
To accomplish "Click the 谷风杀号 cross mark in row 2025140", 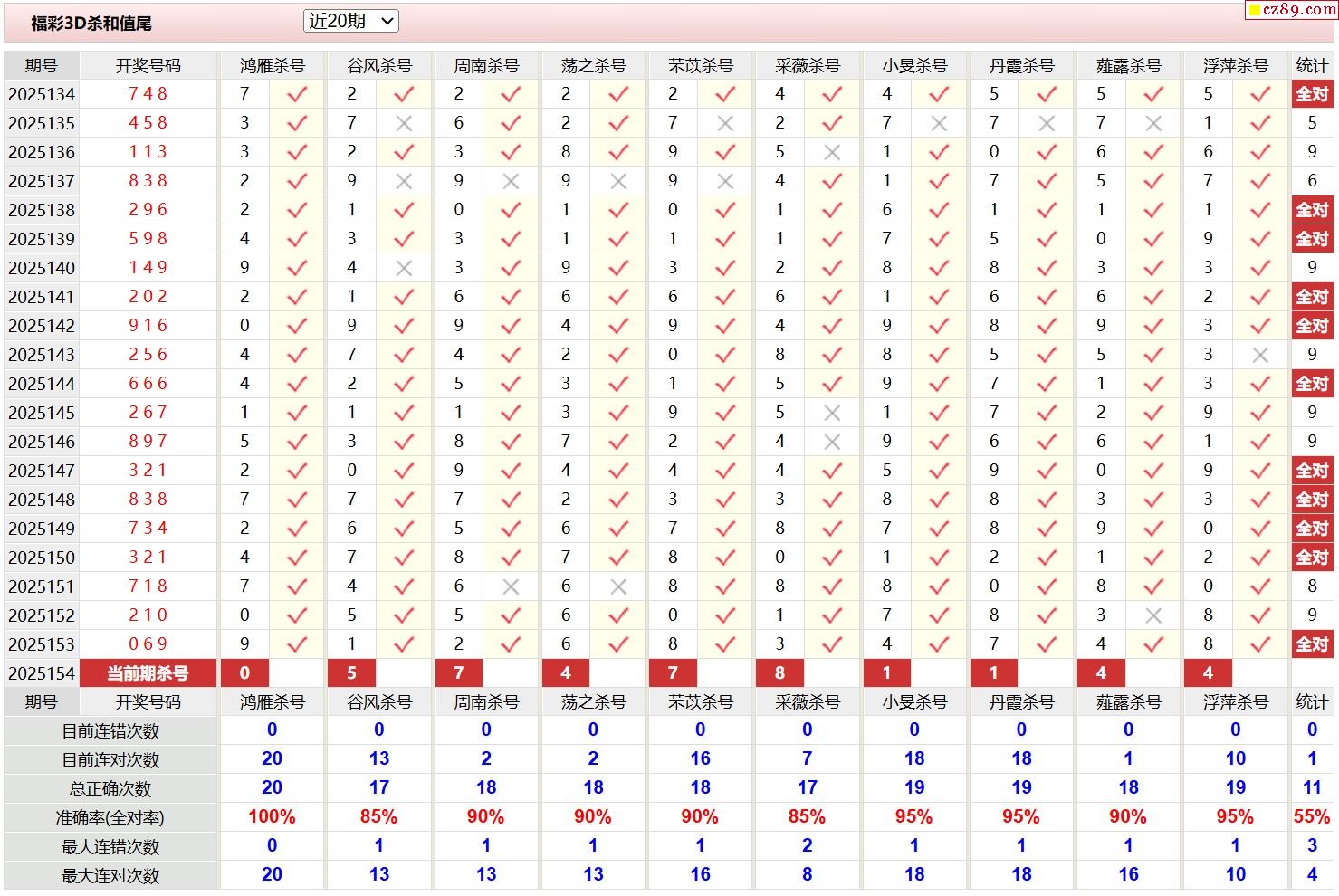I will tap(404, 268).
